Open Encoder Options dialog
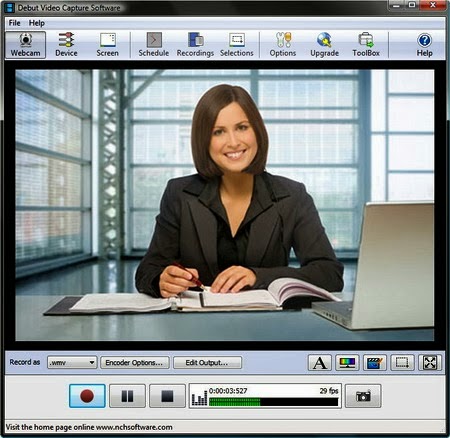 tap(135, 363)
